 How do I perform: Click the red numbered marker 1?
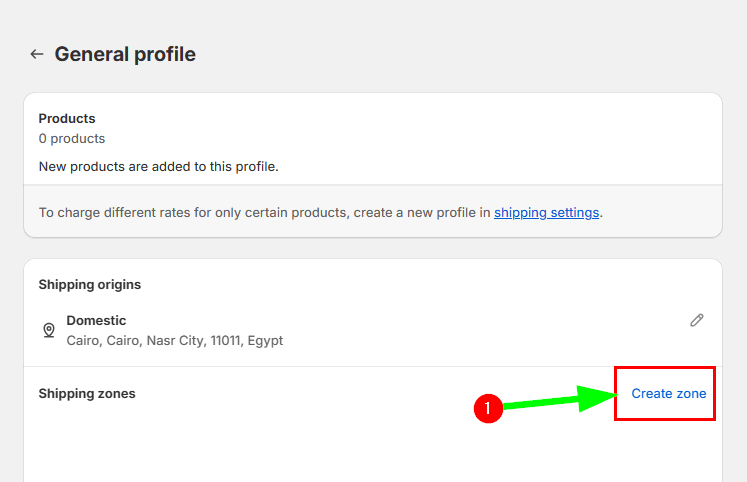(486, 408)
